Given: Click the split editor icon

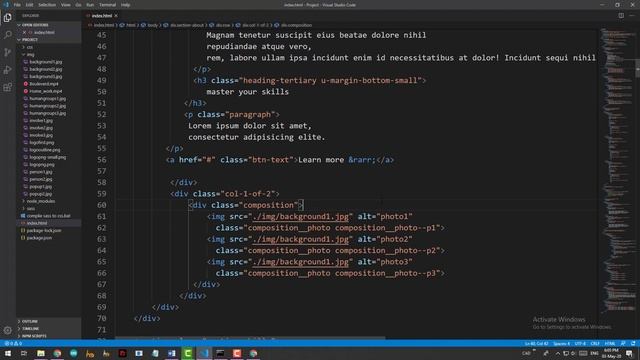Looking at the screenshot, I should tap(621, 16).
